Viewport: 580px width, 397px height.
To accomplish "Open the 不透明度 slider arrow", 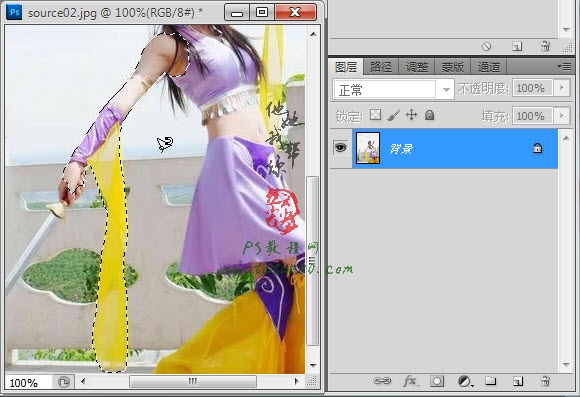I will click(x=562, y=88).
